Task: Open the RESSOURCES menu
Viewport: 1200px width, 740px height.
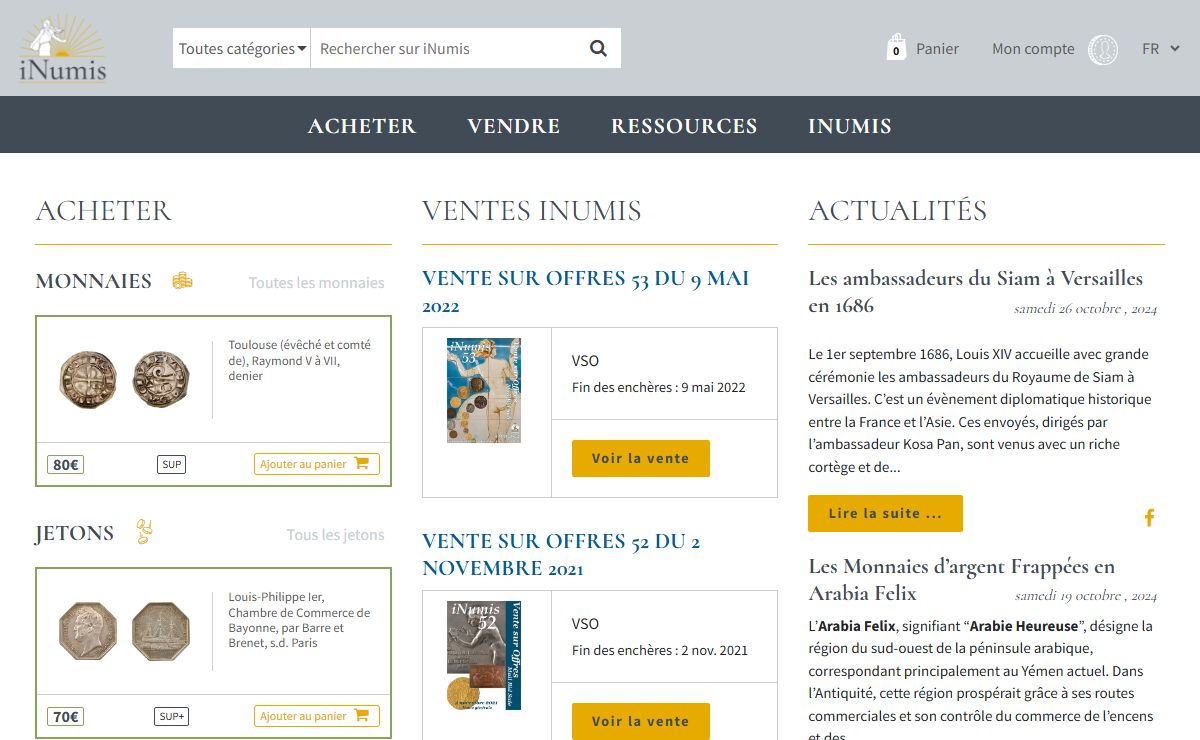Action: click(x=684, y=126)
